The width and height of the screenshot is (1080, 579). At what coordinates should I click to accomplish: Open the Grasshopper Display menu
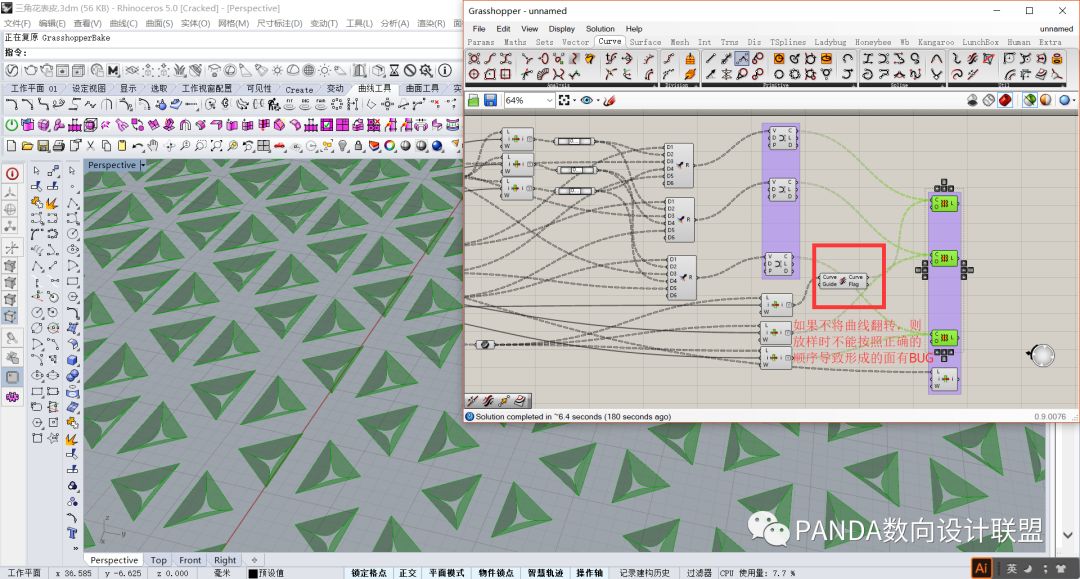561,29
